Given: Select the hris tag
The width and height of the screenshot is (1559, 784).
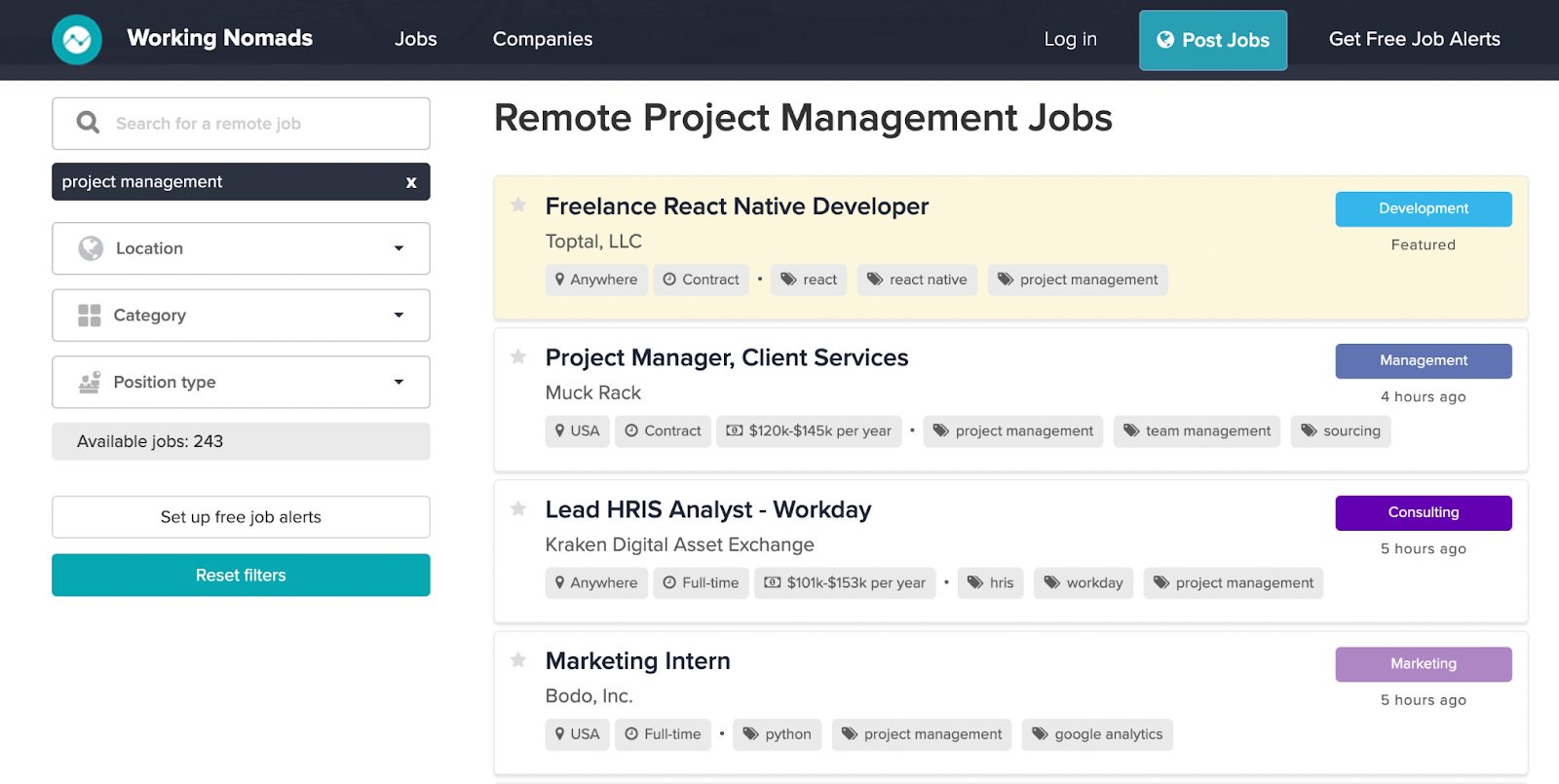Looking at the screenshot, I should click(991, 583).
